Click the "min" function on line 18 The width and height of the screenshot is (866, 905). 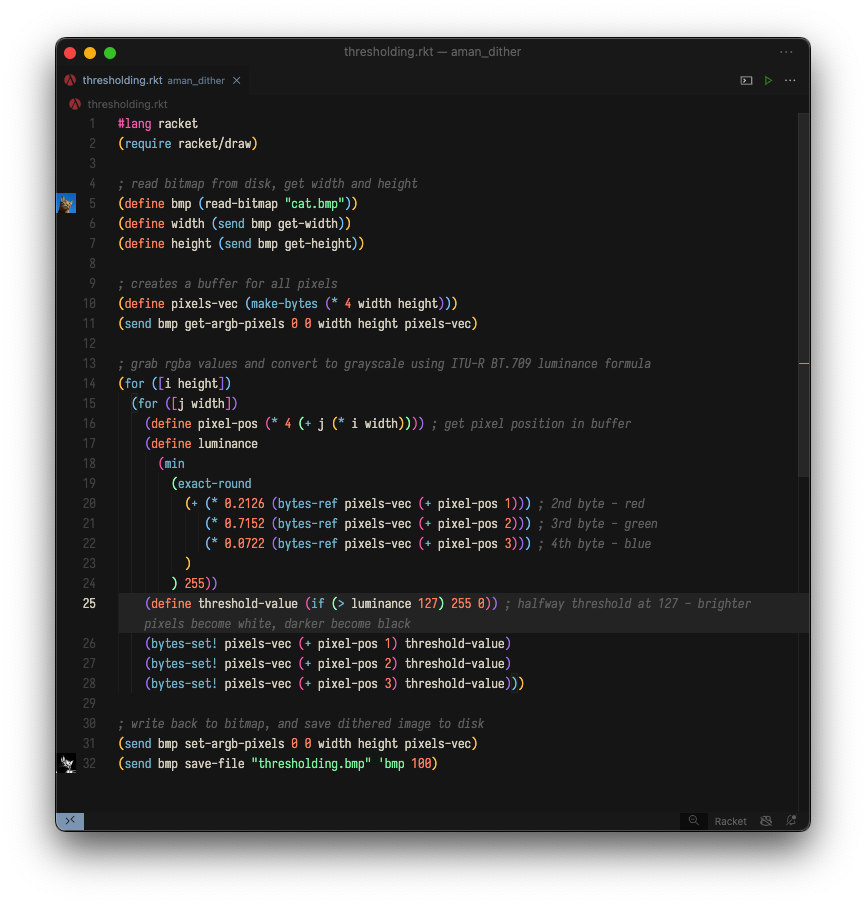[x=174, y=464]
